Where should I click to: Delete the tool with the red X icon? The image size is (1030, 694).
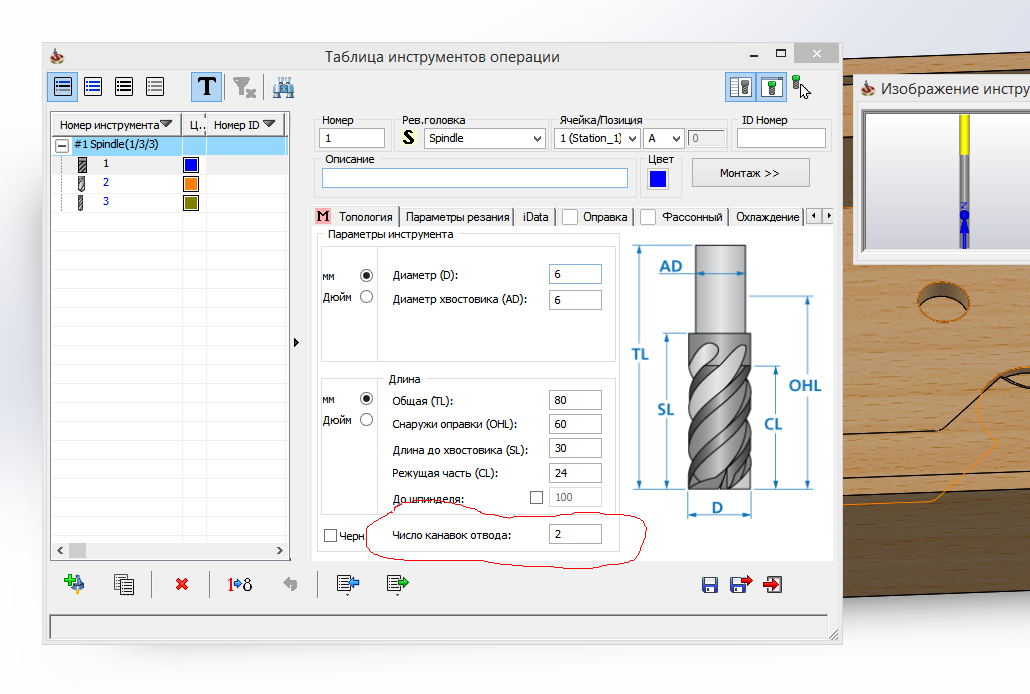coord(182,584)
